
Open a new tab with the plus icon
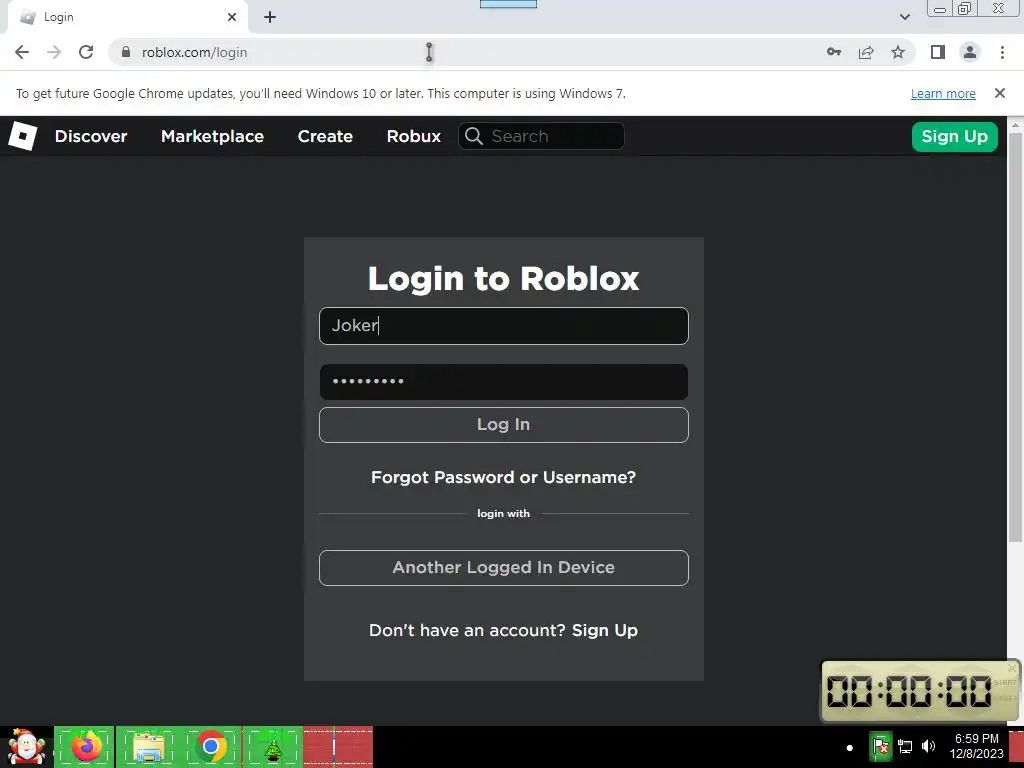click(270, 17)
